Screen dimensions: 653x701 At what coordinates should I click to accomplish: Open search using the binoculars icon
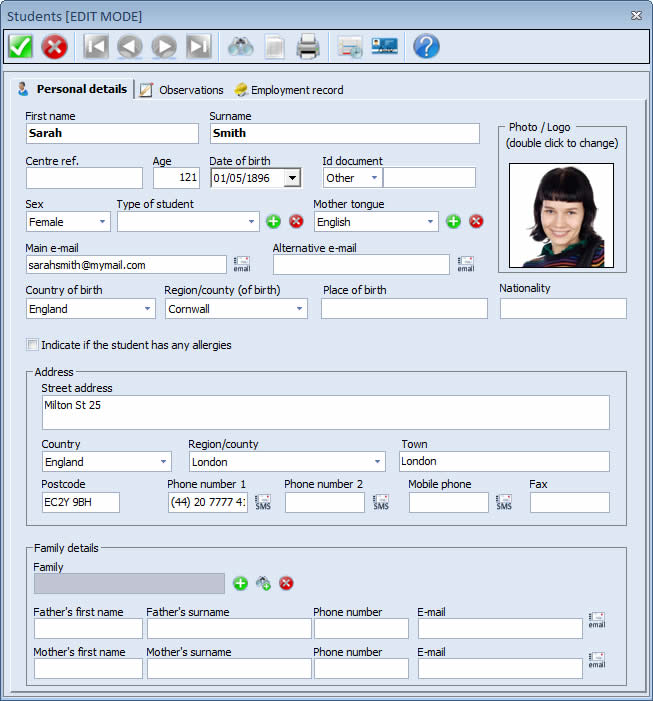pos(240,46)
